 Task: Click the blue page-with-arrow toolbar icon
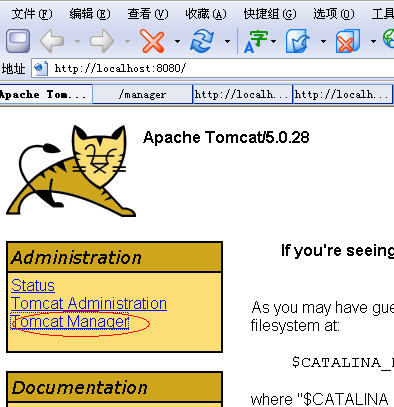click(x=298, y=41)
